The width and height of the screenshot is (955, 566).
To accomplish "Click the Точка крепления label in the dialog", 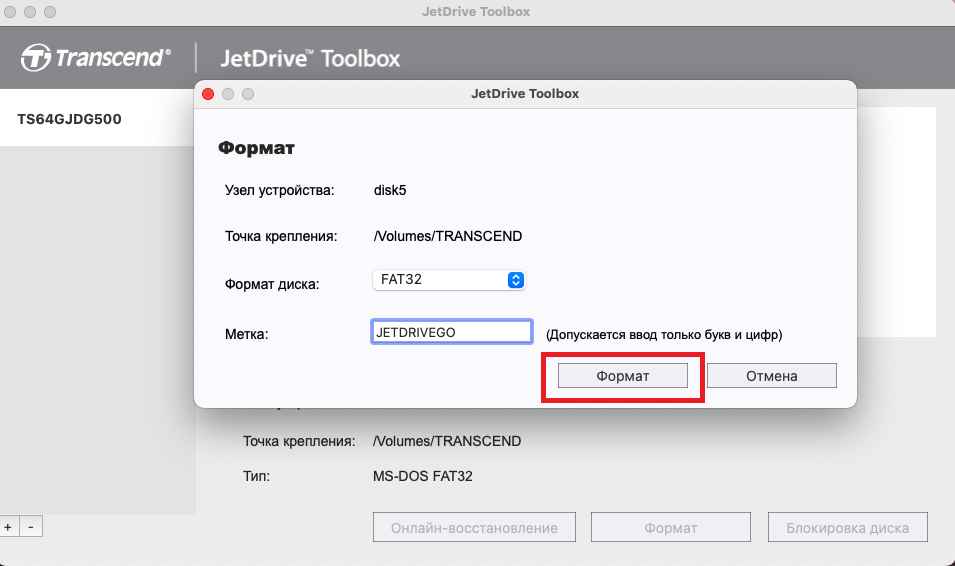I will coord(281,236).
